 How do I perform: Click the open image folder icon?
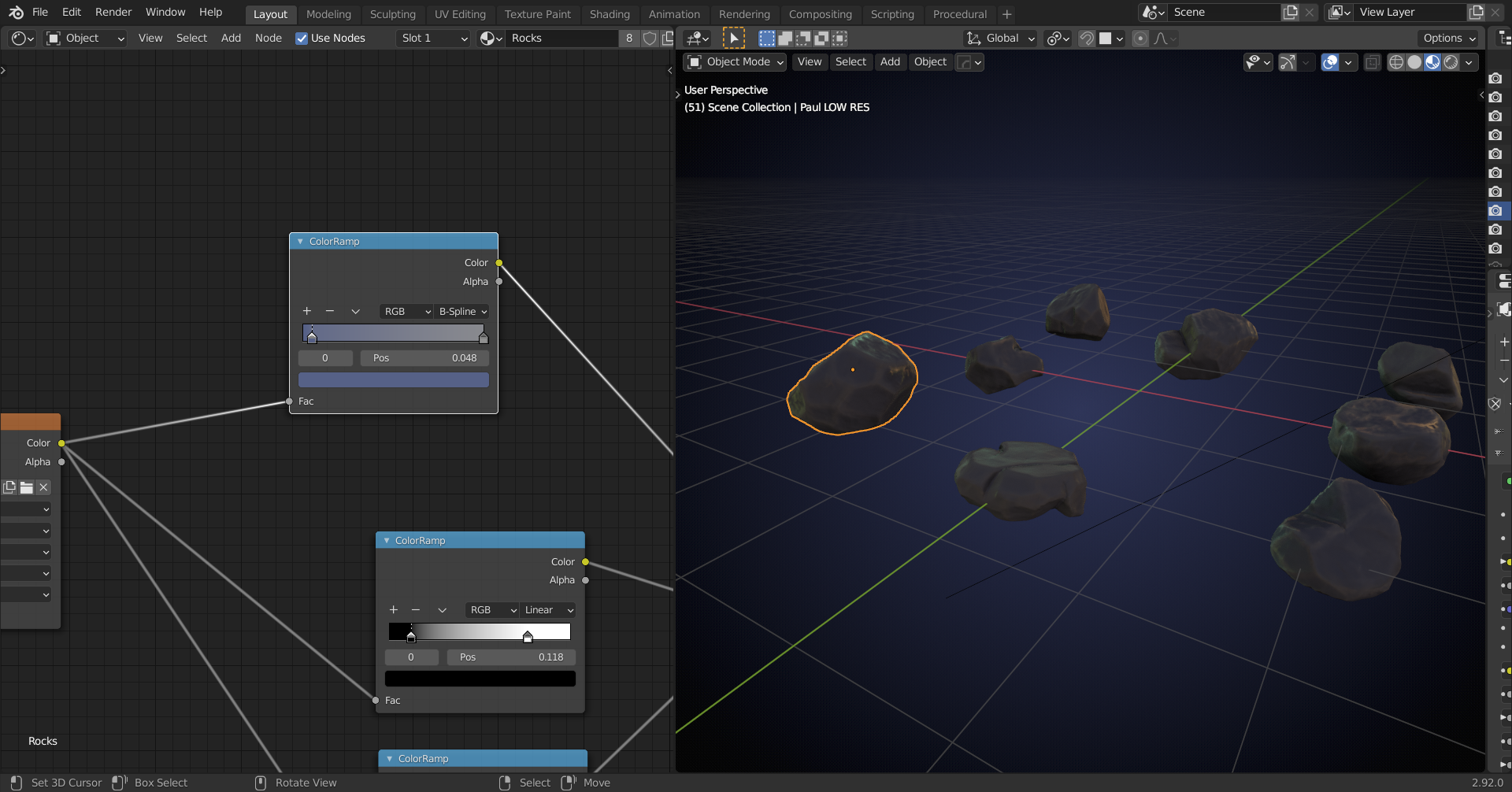(27, 487)
